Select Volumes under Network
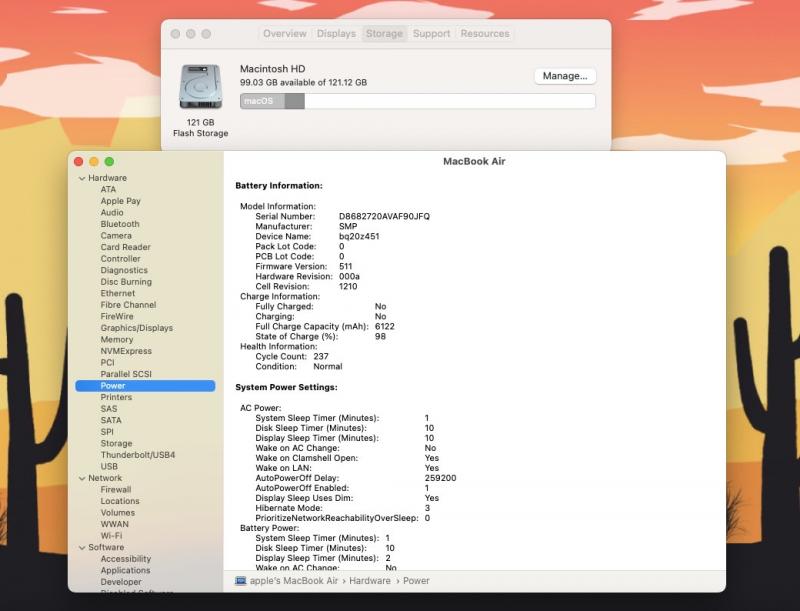This screenshot has width=800, height=611. (118, 513)
